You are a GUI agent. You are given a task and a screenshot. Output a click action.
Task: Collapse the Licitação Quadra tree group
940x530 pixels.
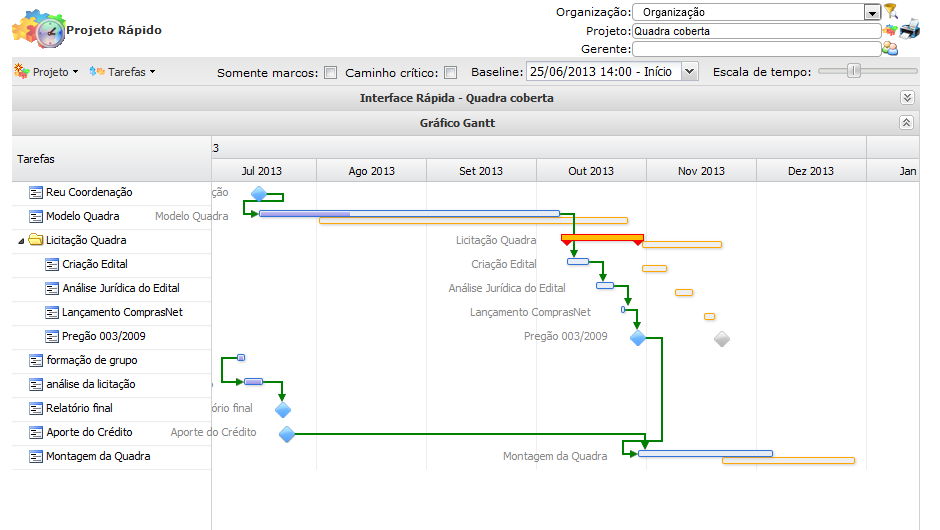pyautogui.click(x=22, y=241)
